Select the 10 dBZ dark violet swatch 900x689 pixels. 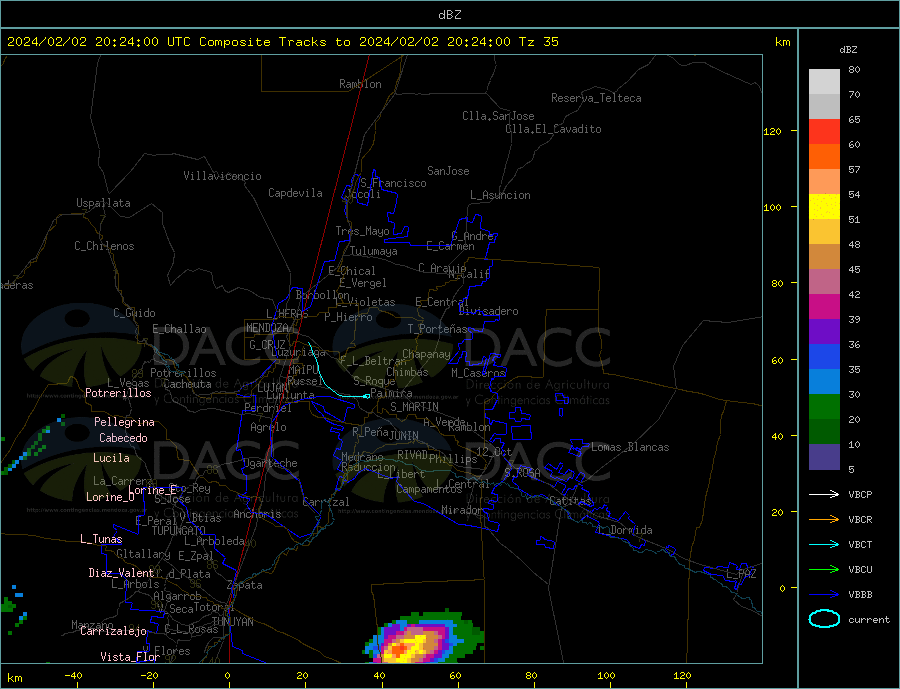[824, 457]
